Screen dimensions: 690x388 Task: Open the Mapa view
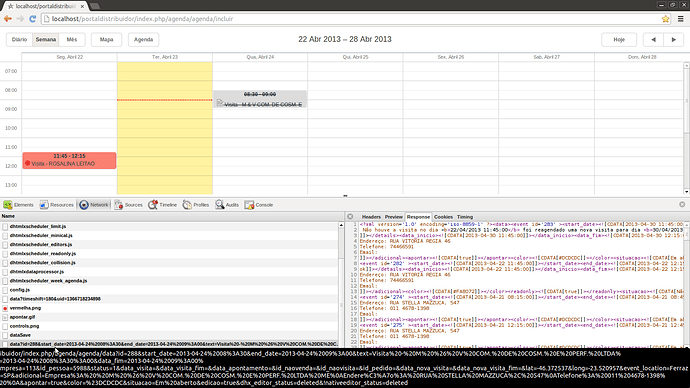point(106,40)
